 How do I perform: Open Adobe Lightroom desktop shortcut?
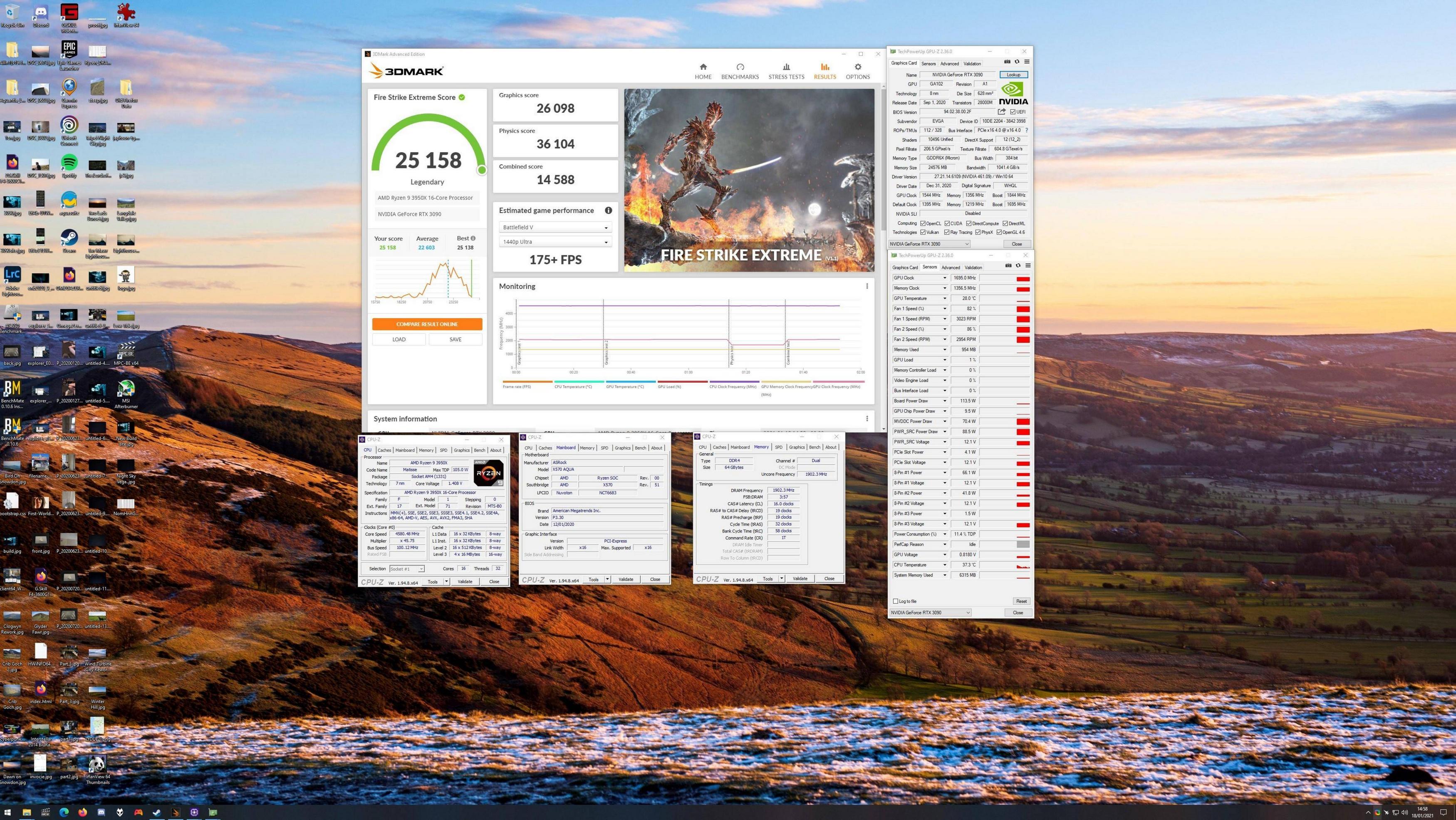[x=12, y=281]
